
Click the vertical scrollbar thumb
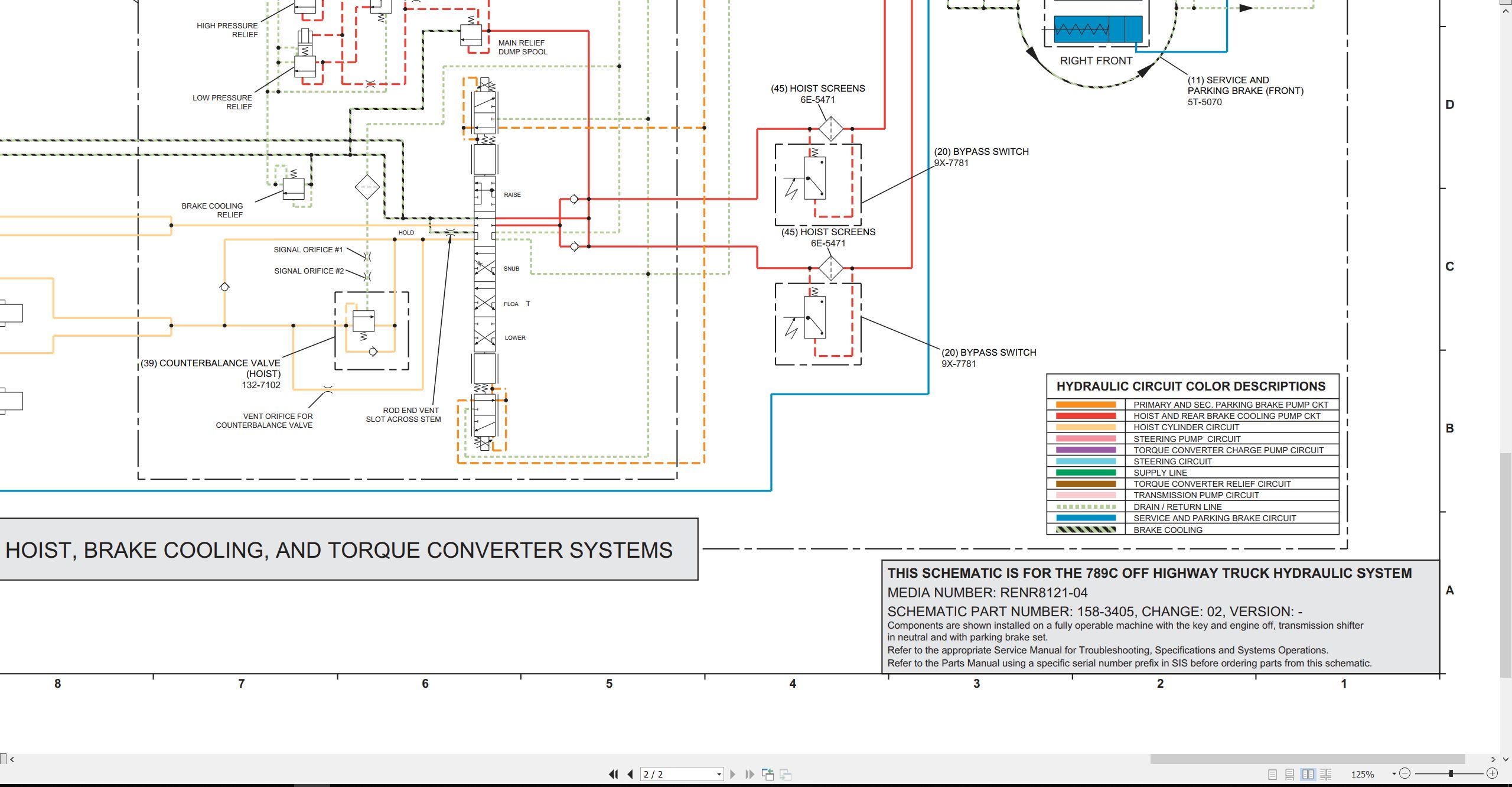coord(1506,565)
